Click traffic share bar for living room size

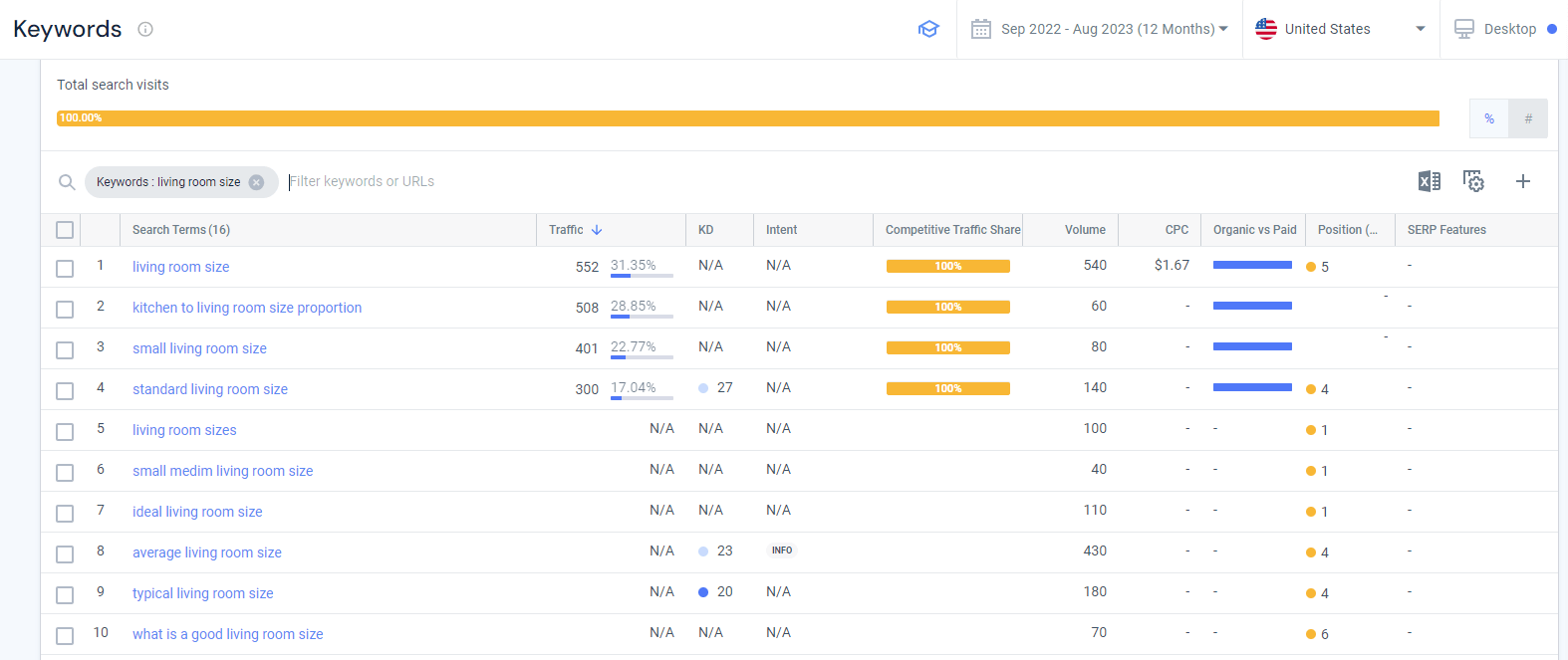pos(948,266)
